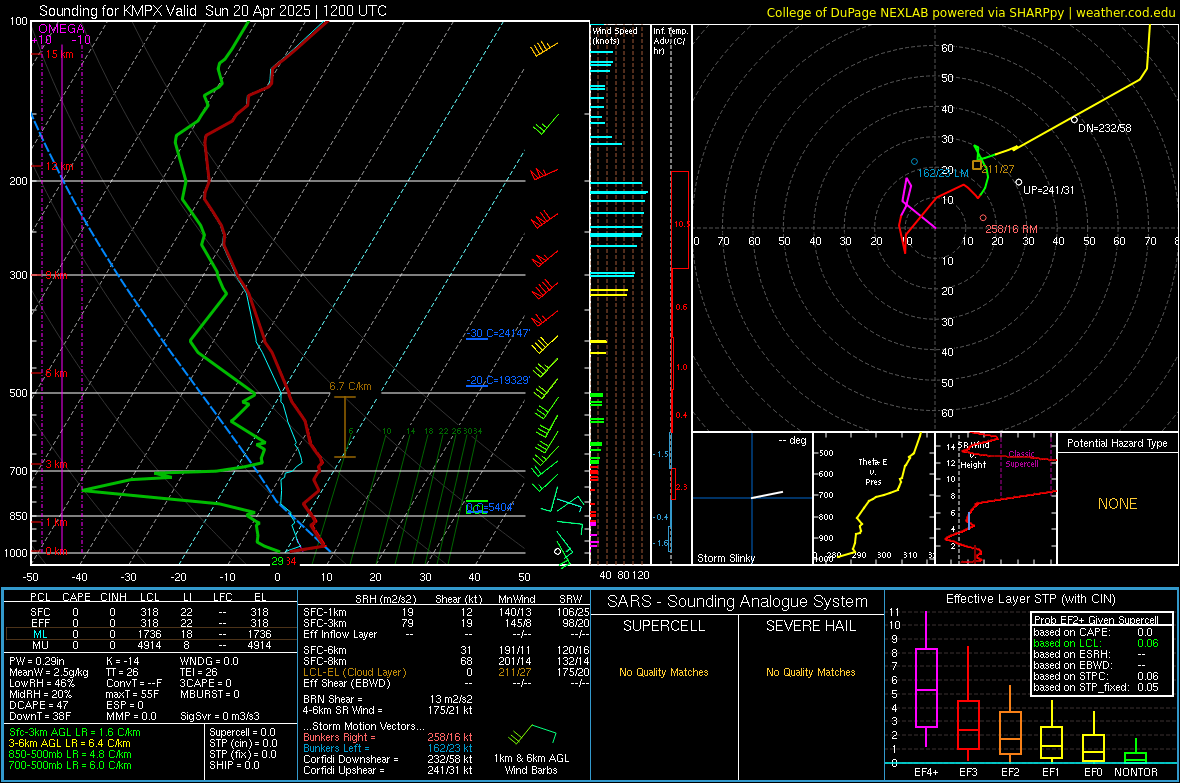
Task: Select the SFC parcel row label
Action: coord(40,612)
